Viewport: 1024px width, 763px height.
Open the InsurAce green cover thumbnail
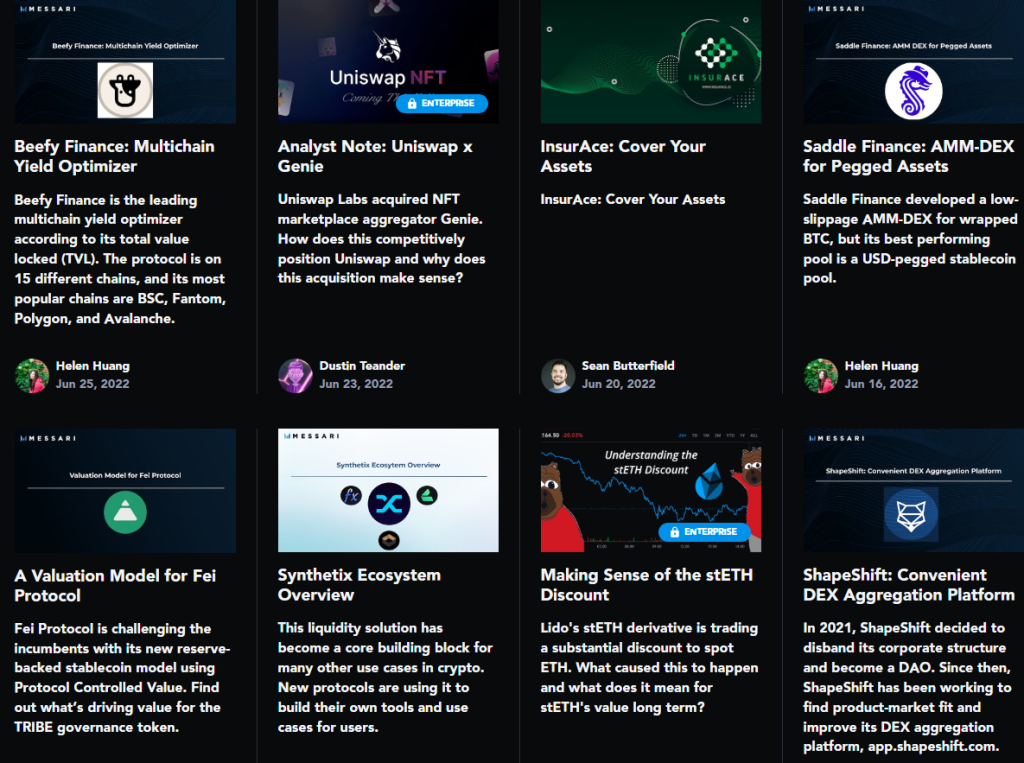650,61
